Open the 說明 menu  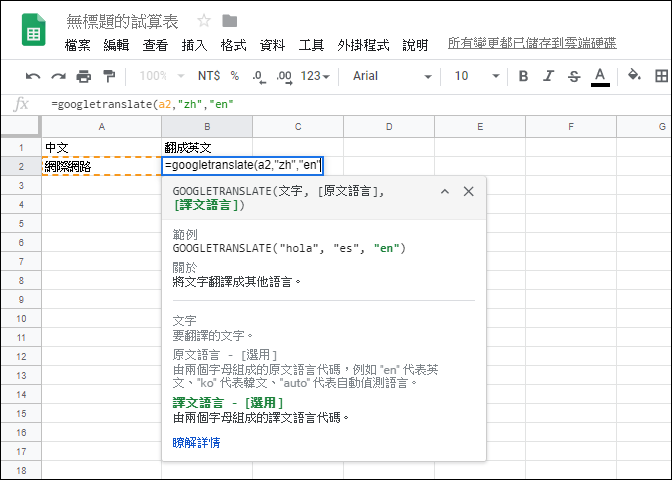coord(415,45)
